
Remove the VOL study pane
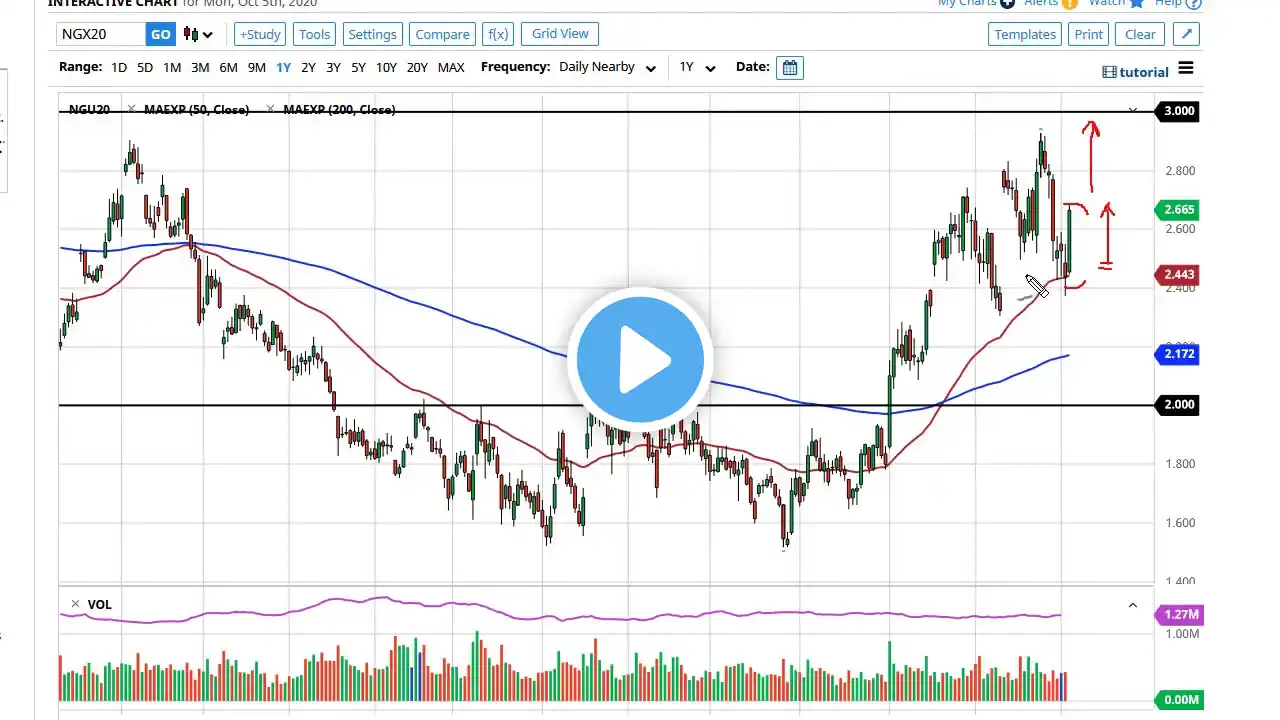[75, 604]
